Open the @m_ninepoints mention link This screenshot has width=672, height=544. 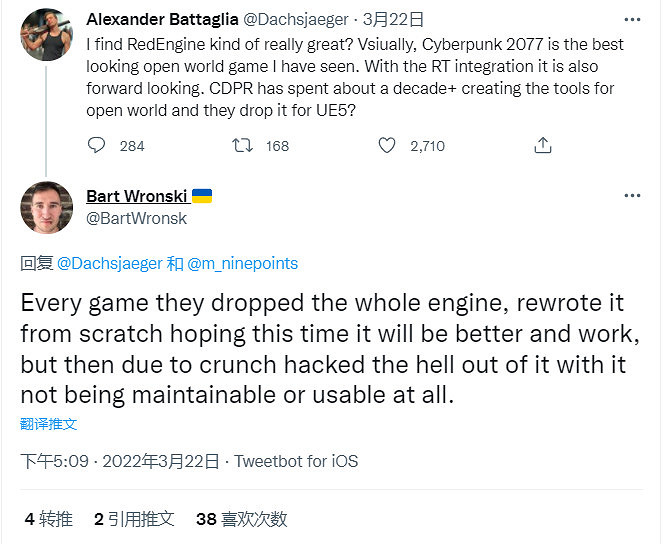(243, 264)
